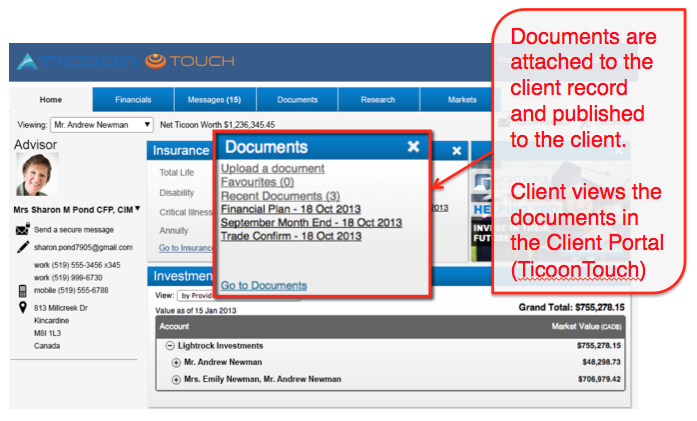Click the address location pin icon
The image size is (697, 421).
pyautogui.click(x=23, y=307)
